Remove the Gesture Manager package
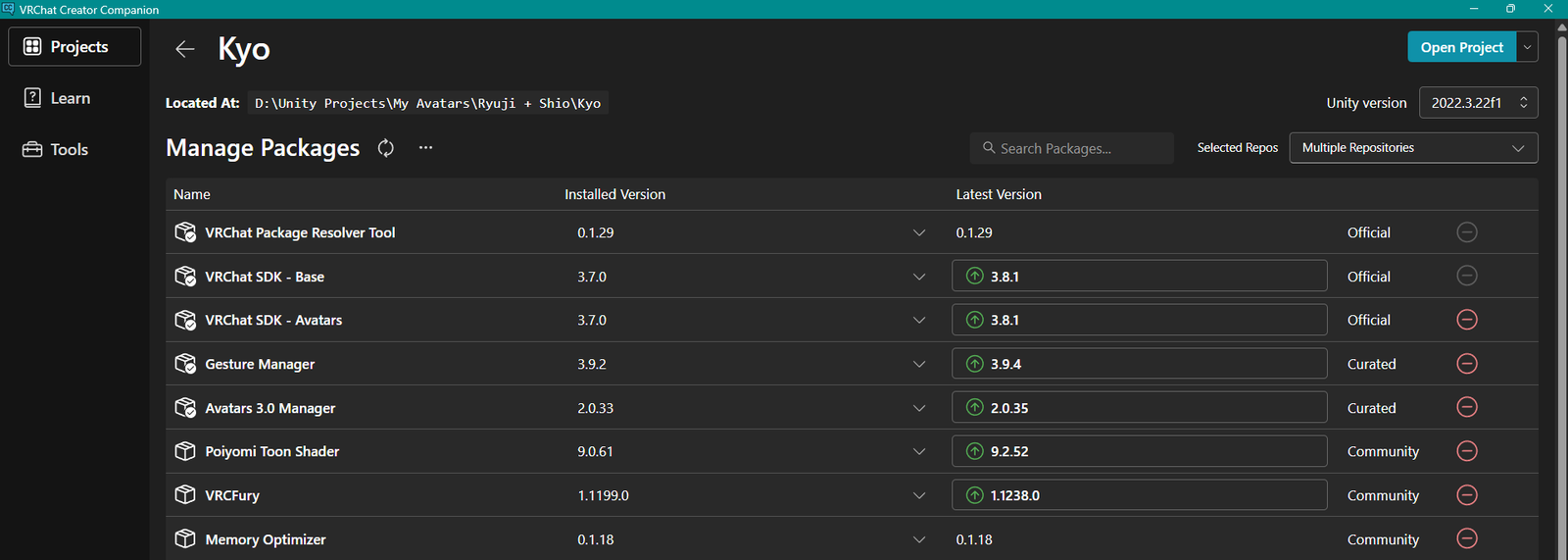The width and height of the screenshot is (1568, 560). [x=1467, y=364]
